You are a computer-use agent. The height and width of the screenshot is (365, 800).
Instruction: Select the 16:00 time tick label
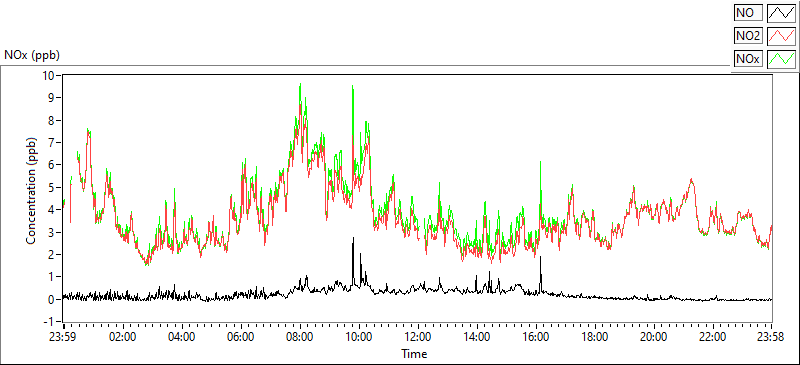(x=536, y=337)
